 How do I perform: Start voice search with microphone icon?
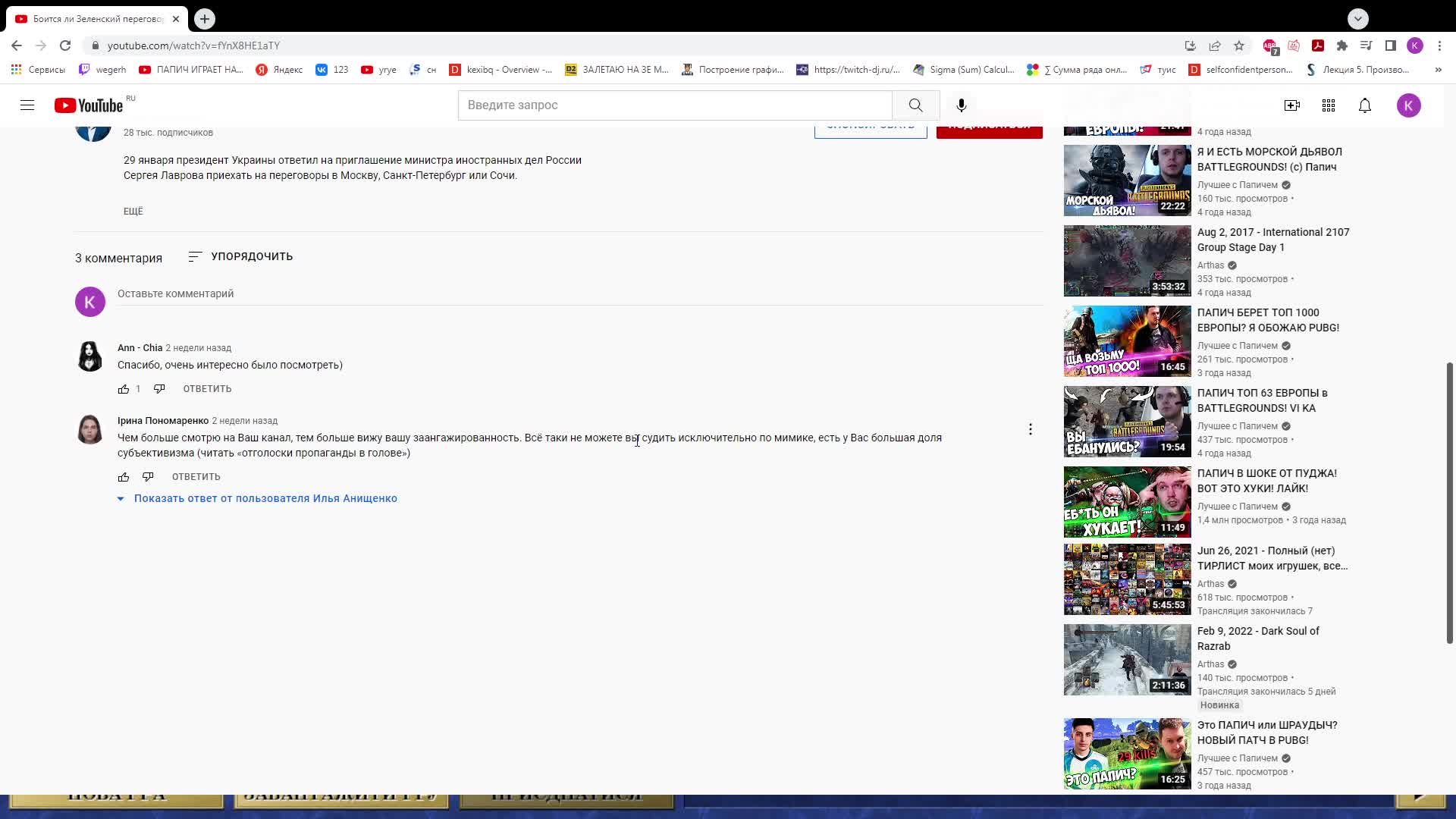(961, 105)
